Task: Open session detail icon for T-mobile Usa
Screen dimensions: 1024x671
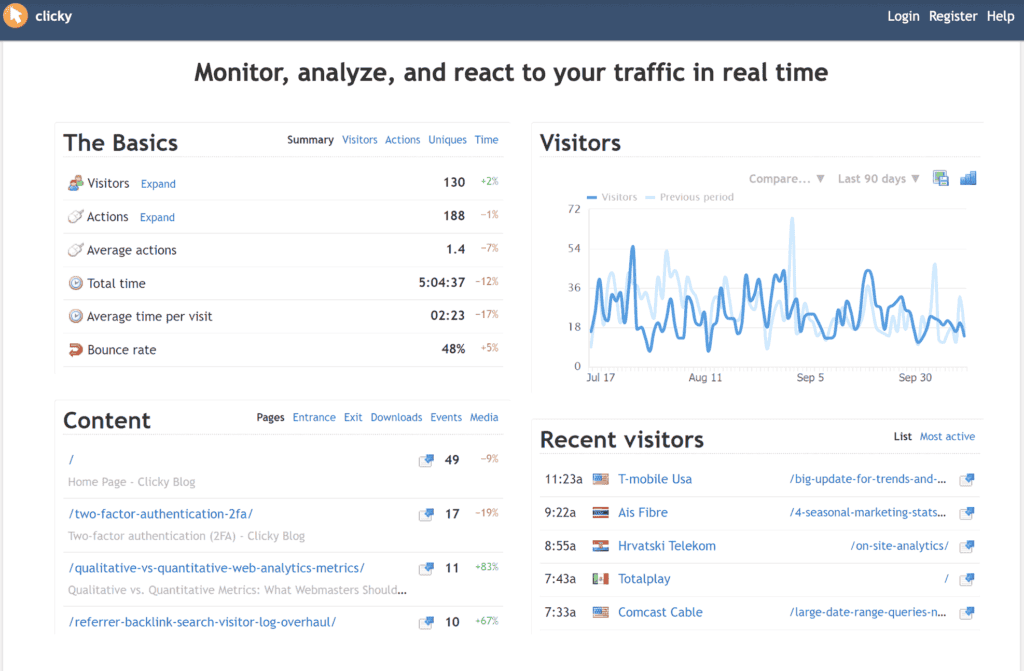Action: pyautogui.click(x=966, y=479)
